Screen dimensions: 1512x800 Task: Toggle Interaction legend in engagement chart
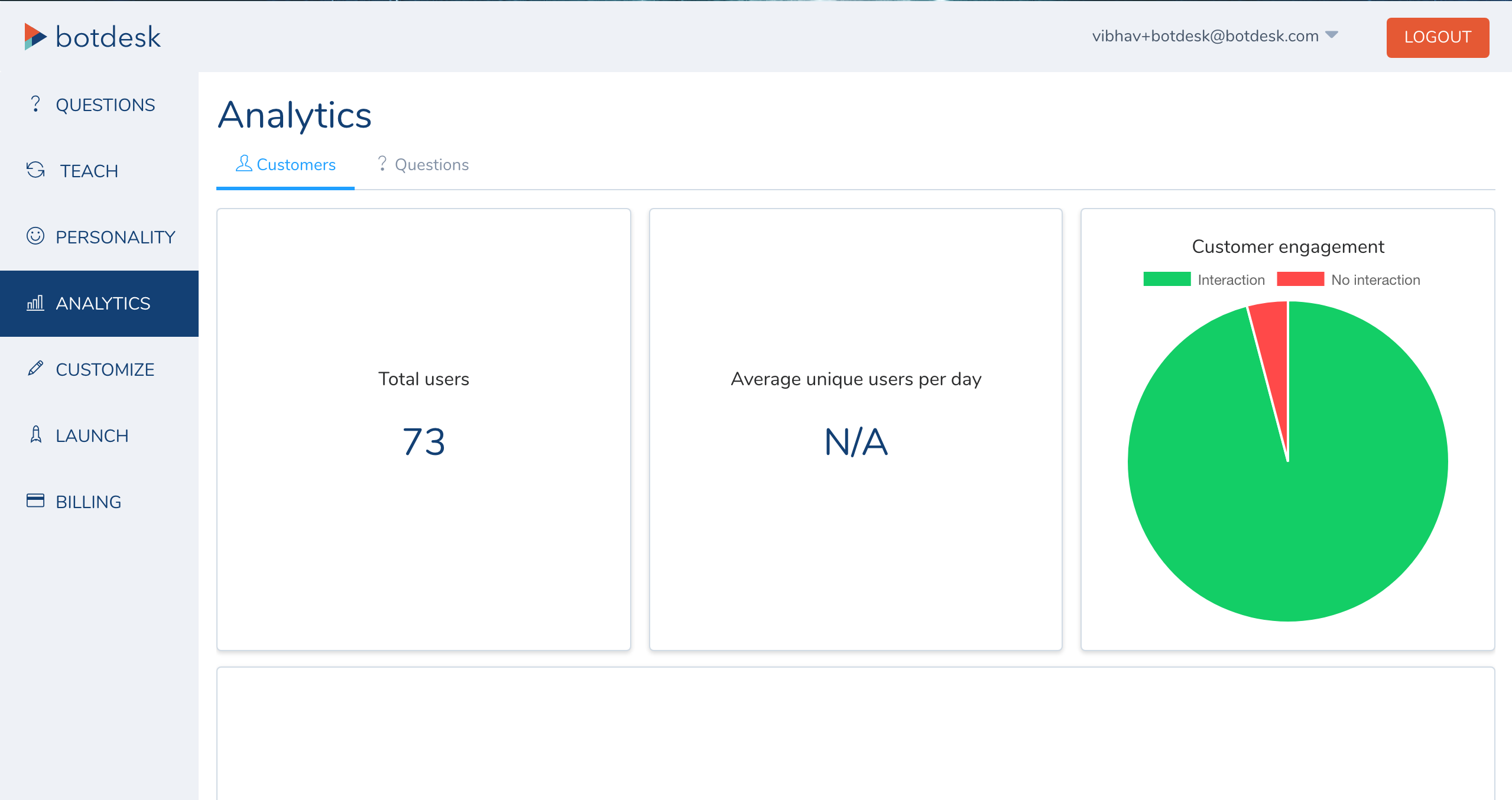pyautogui.click(x=1166, y=279)
